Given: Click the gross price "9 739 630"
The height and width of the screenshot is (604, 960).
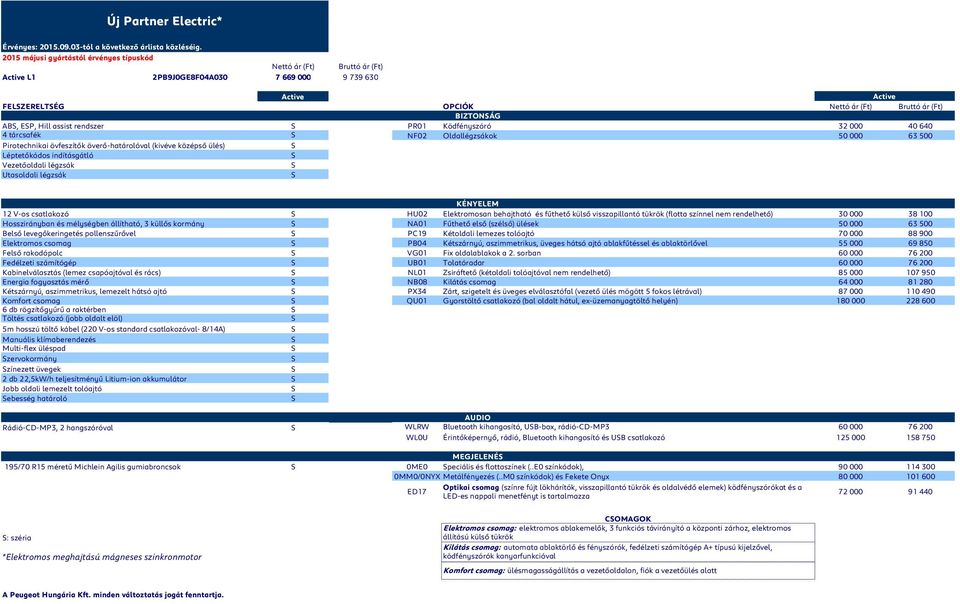Looking at the screenshot, I should [x=361, y=78].
